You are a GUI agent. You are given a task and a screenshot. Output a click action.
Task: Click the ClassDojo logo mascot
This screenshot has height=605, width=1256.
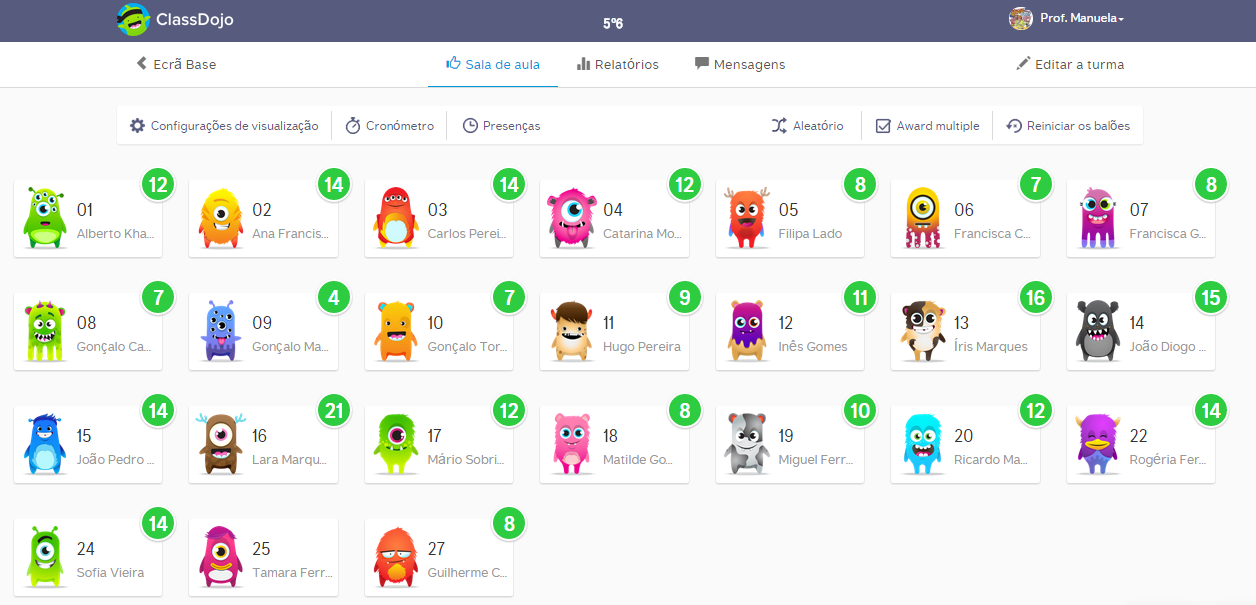[133, 20]
